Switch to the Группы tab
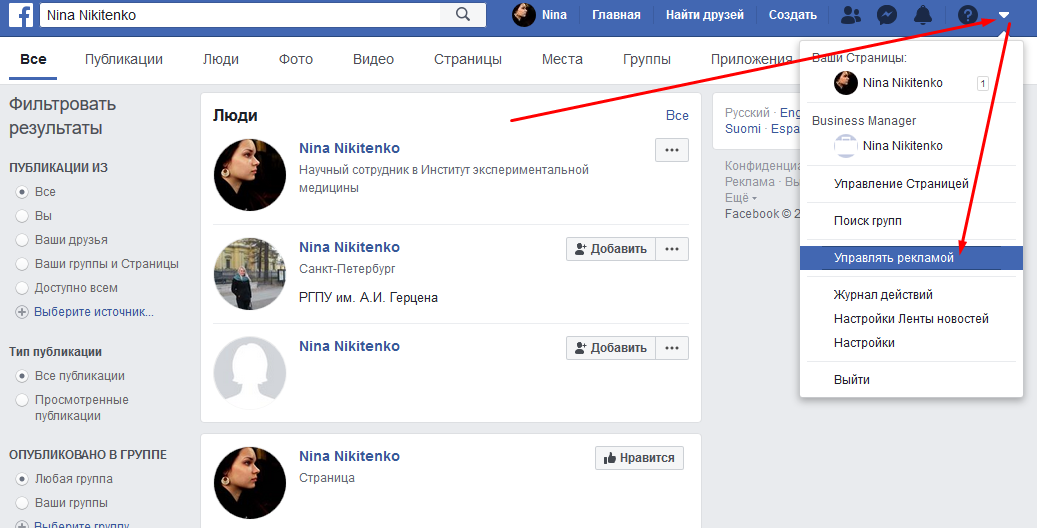Viewport: 1037px width, 528px height. tap(647, 59)
